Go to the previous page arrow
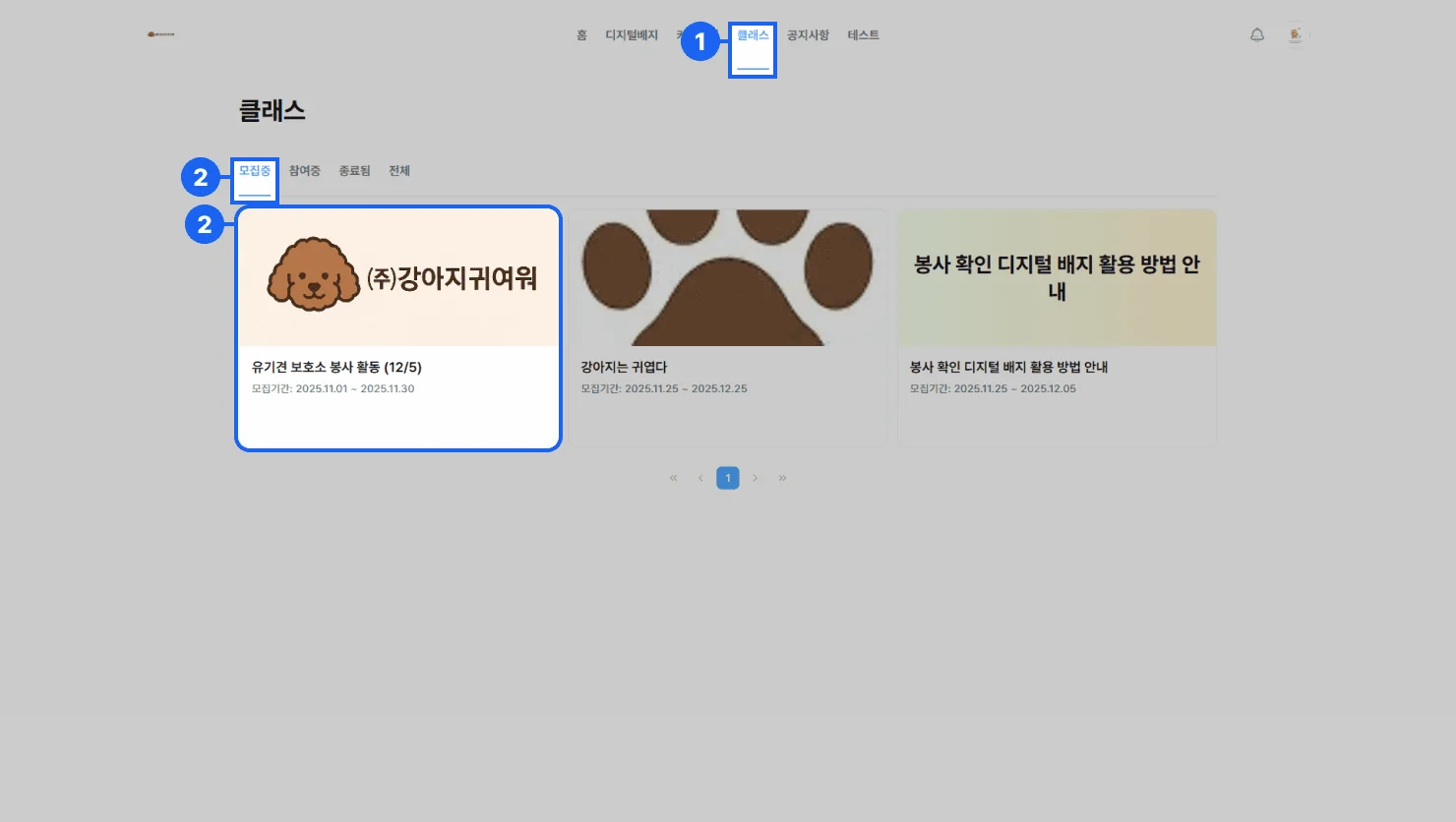The image size is (1456, 822). tap(700, 478)
